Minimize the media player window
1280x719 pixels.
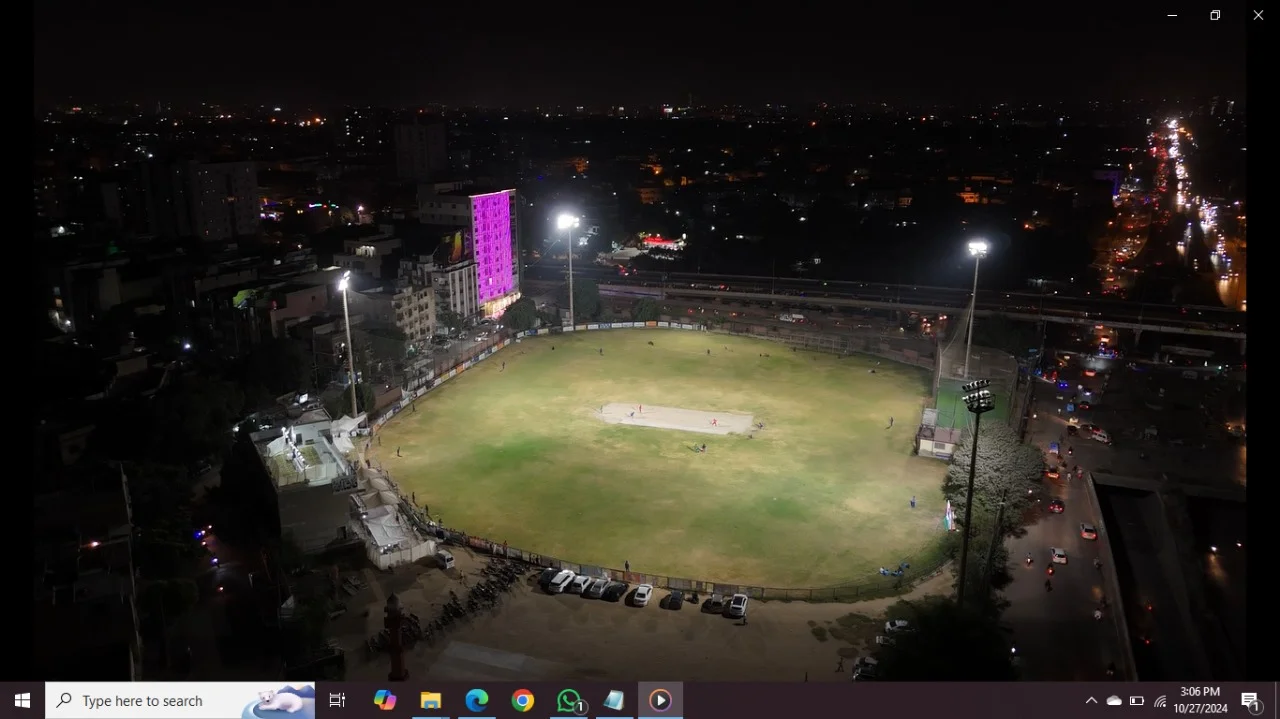[1172, 15]
